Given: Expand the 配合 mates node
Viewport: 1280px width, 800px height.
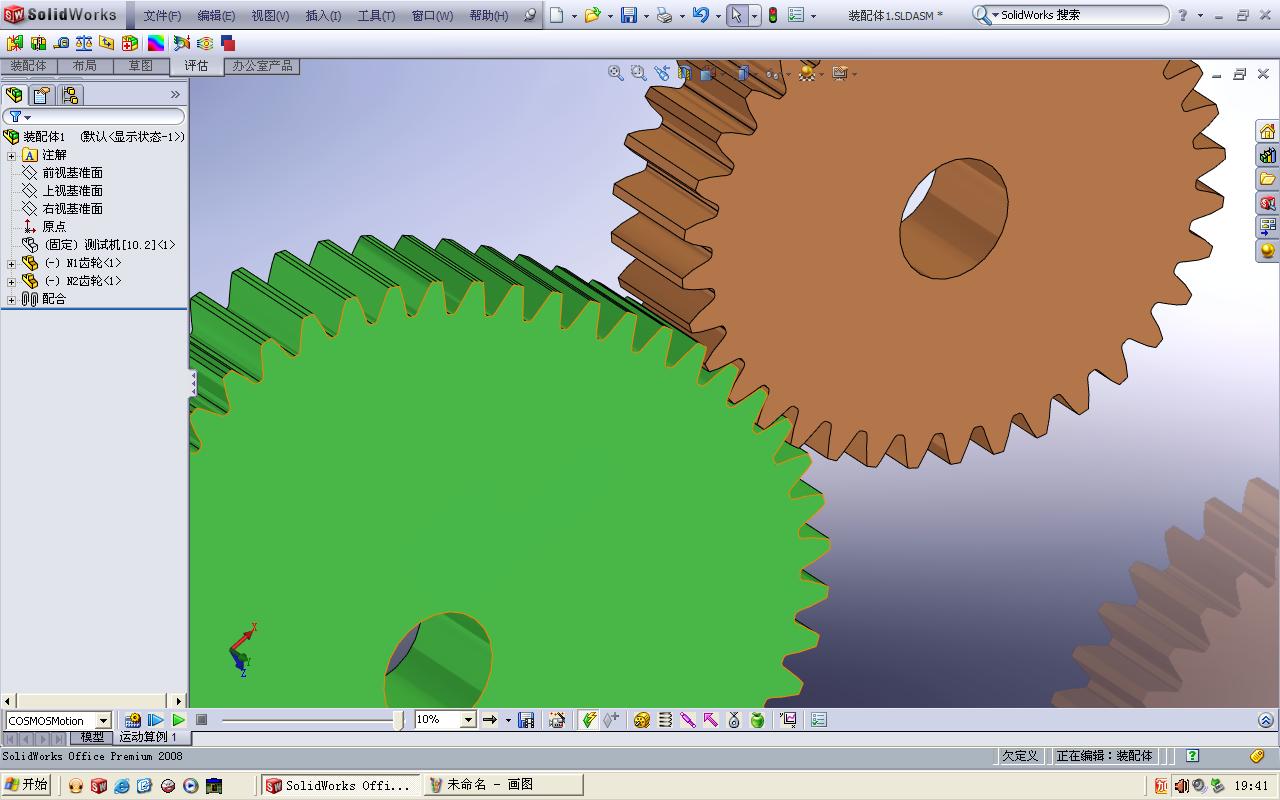Looking at the screenshot, I should (x=12, y=299).
